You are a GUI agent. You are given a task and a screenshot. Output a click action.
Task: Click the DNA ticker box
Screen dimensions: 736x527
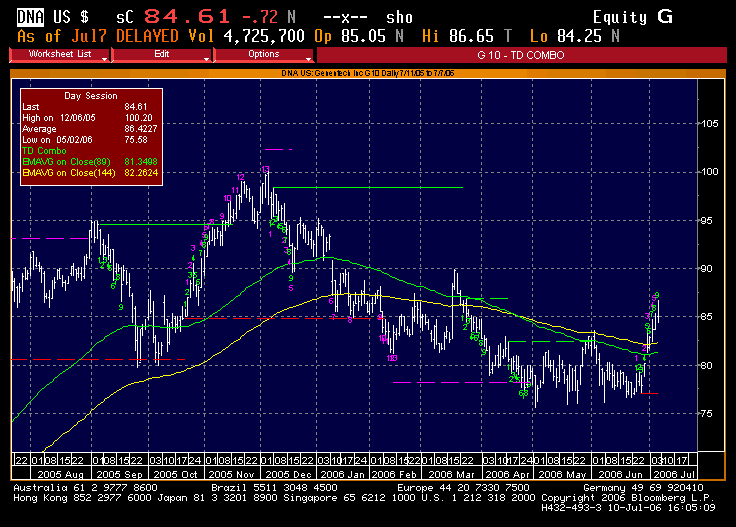31,17
